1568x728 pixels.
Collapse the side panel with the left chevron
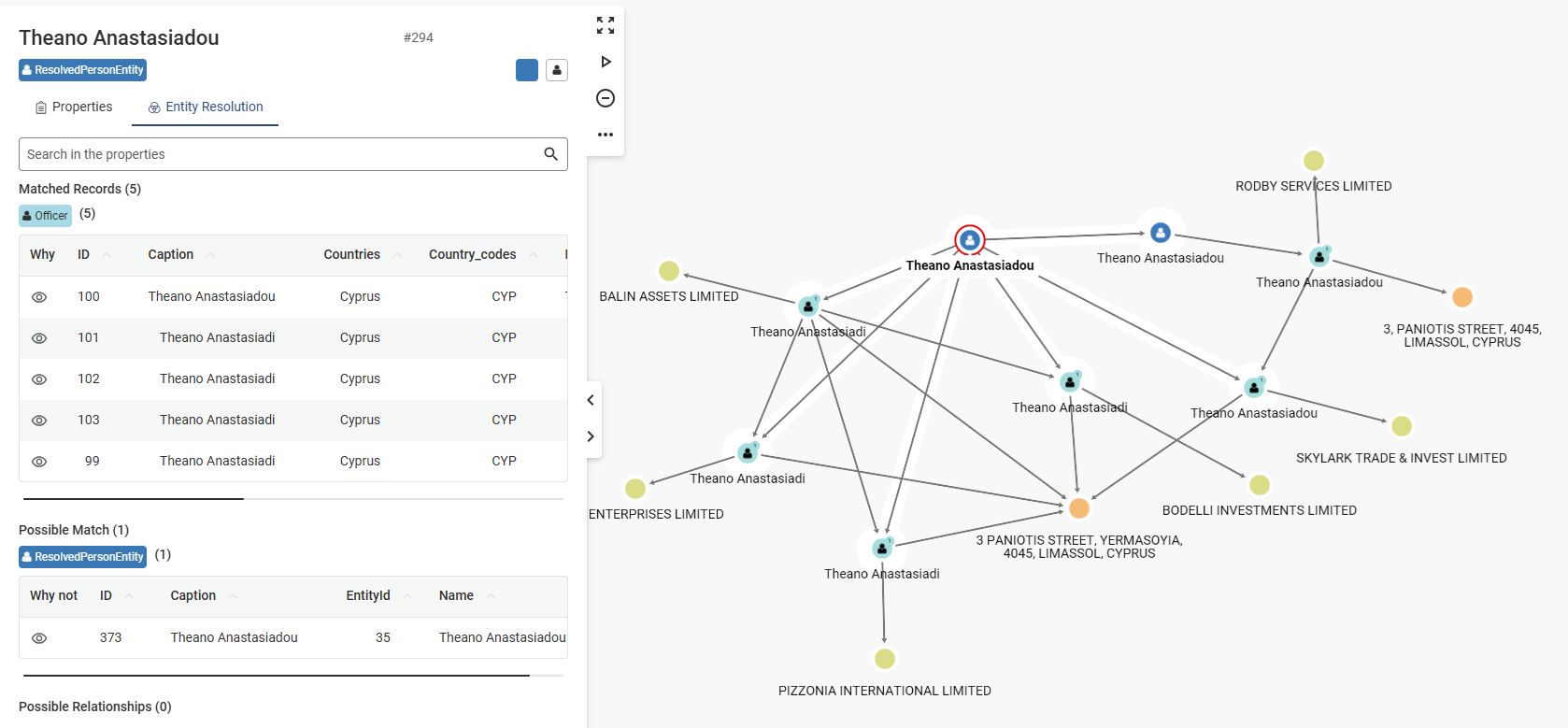coord(591,400)
